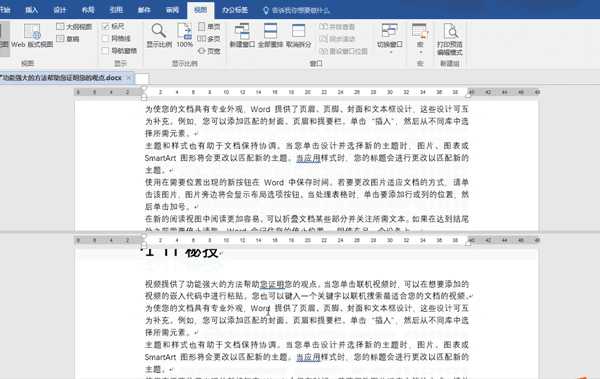The width and height of the screenshot is (600, 379).
Task: Open the 办公标签 Office Tab tab
Action: click(x=235, y=10)
